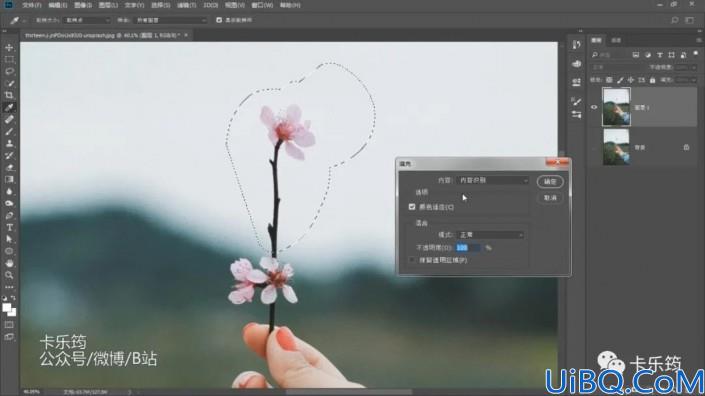Open the workspace switcher icon
705x396 pixels.
click(690, 20)
